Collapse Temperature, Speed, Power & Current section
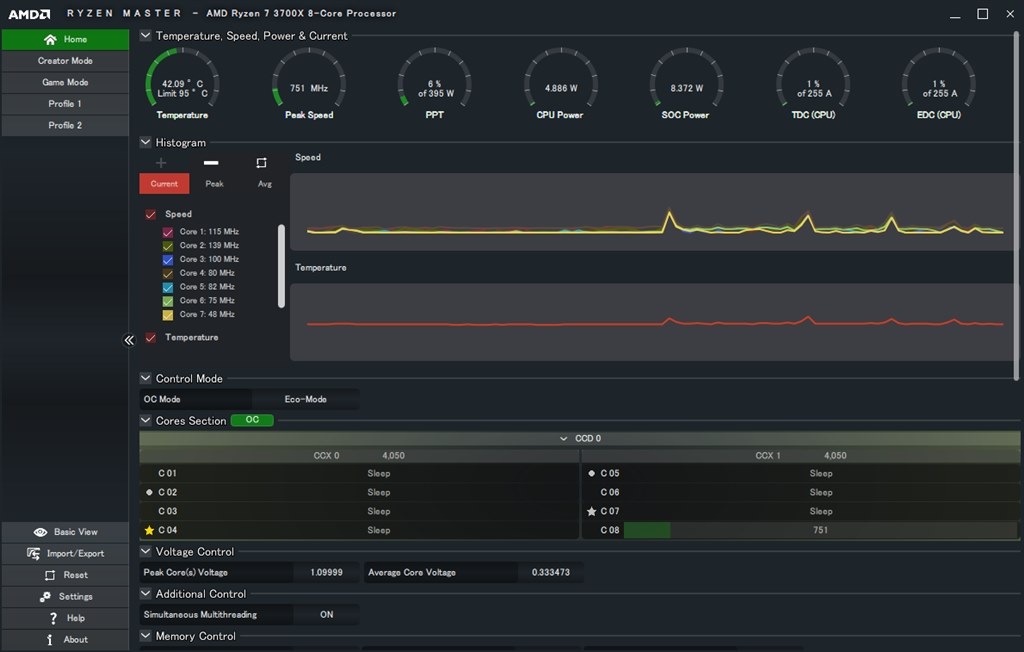 (146, 35)
